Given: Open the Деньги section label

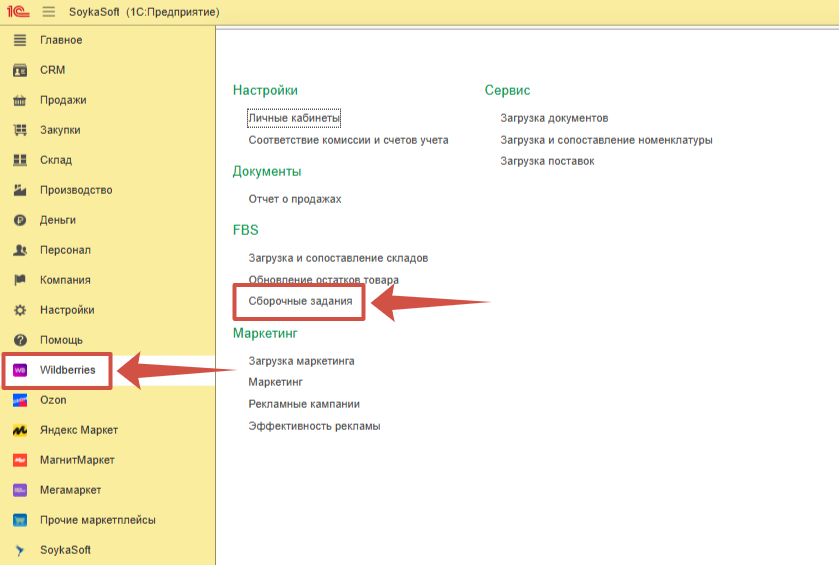Looking at the screenshot, I should [x=58, y=220].
